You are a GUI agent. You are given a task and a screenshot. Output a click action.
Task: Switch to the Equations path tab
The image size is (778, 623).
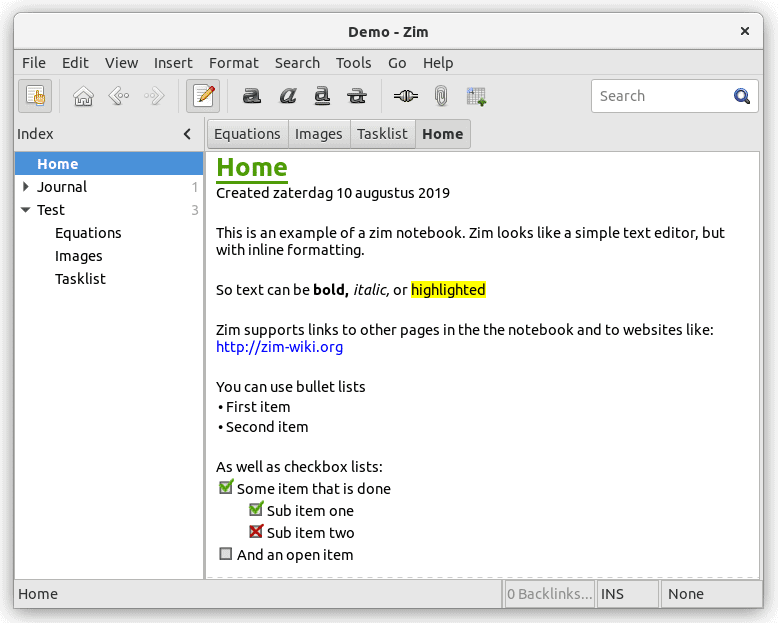point(248,134)
